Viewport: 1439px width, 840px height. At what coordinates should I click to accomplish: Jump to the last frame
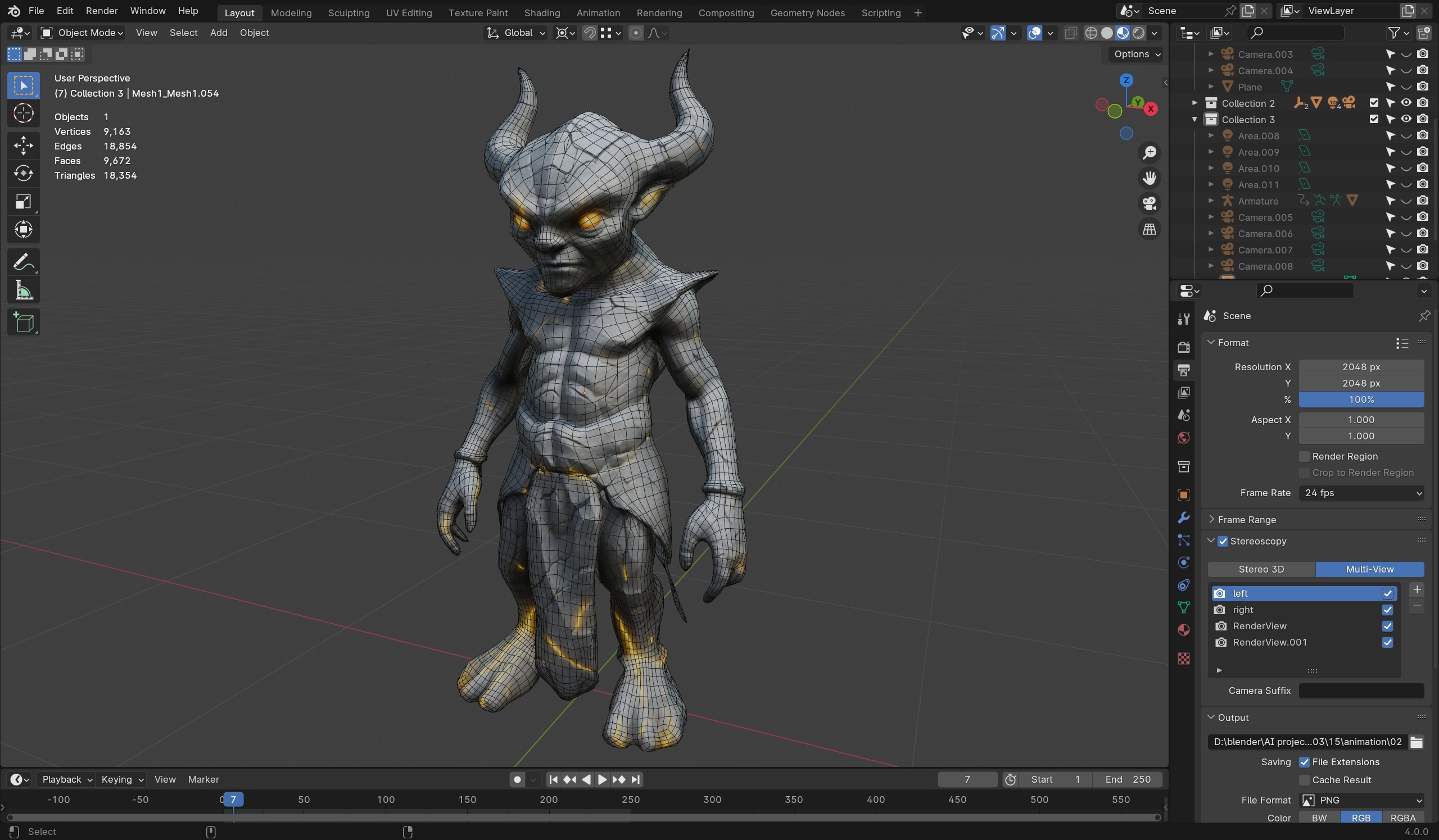click(636, 779)
